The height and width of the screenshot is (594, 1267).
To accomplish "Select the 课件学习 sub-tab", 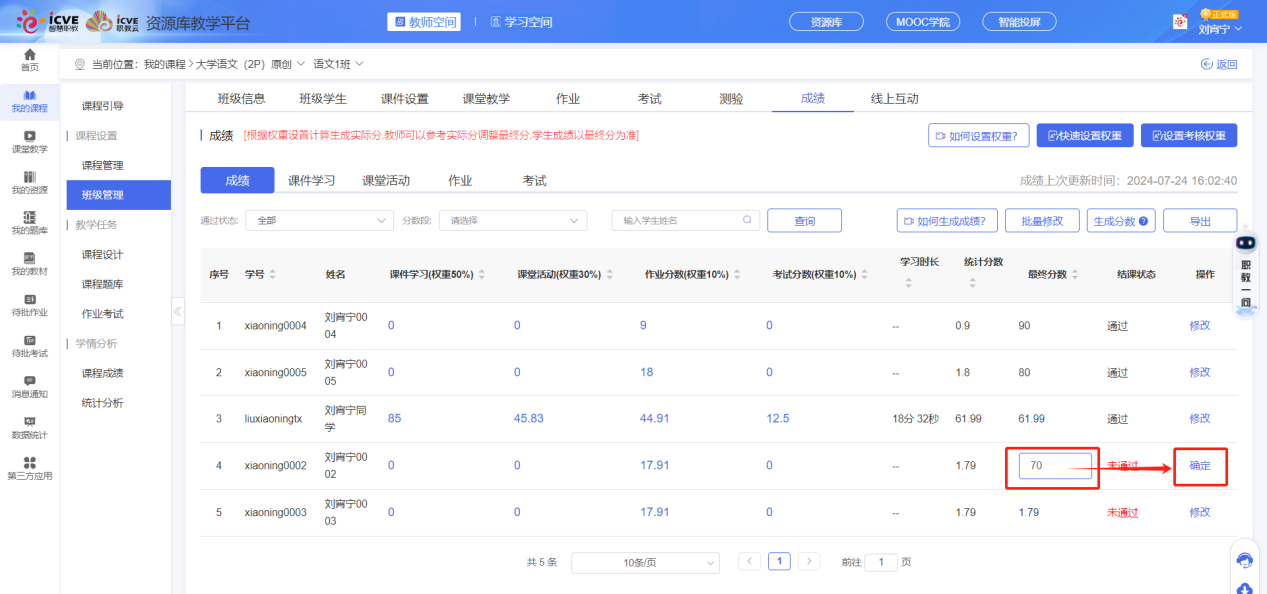I will pos(311,181).
